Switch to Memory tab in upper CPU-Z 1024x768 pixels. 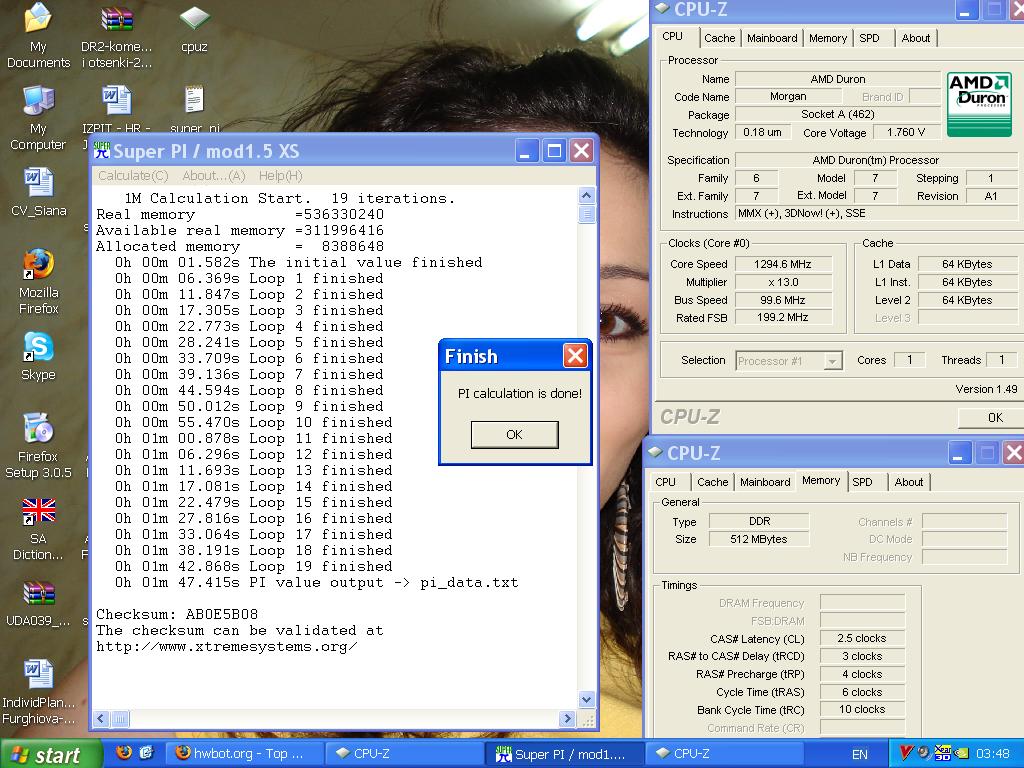[x=827, y=38]
